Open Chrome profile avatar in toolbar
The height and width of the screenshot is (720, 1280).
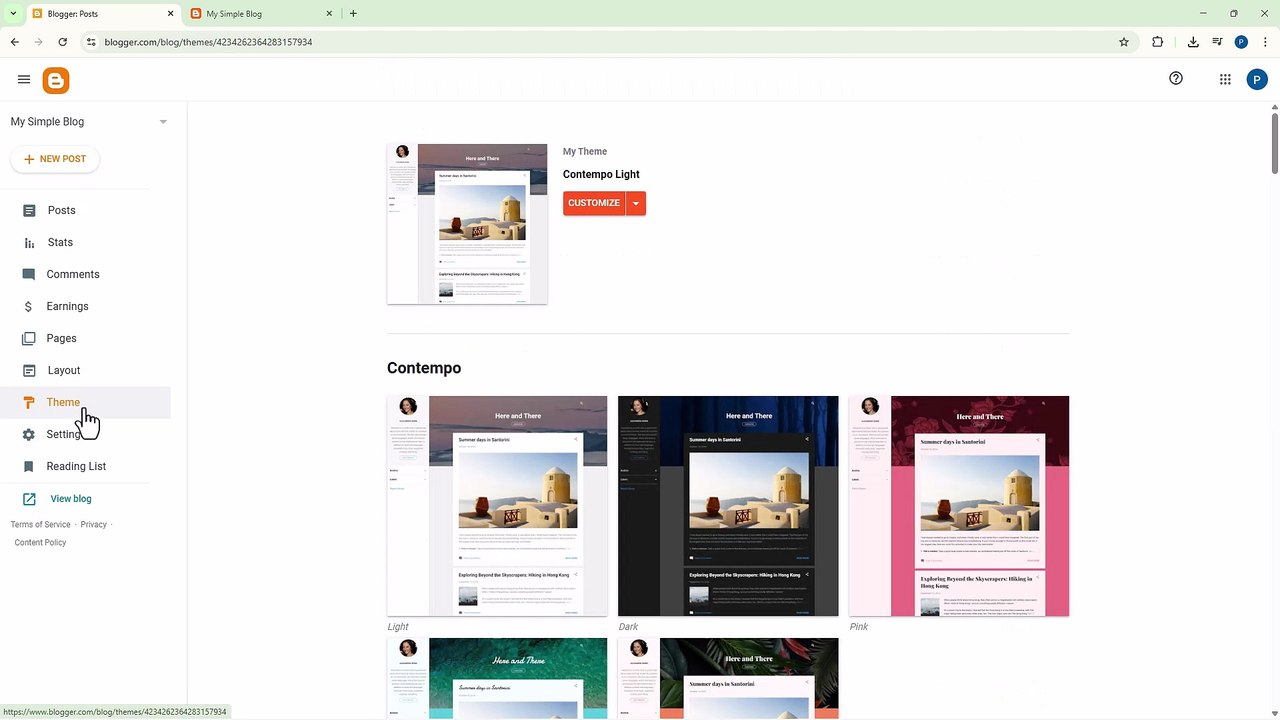pos(1241,42)
